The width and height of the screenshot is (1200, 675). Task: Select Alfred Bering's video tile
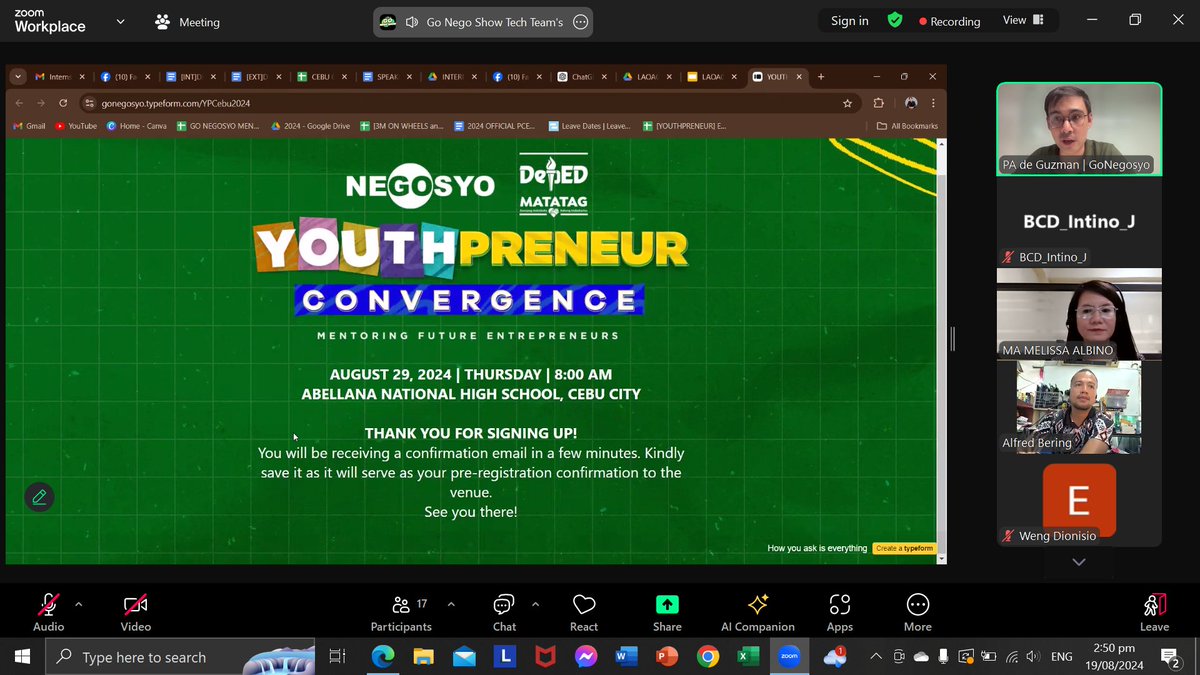click(1079, 406)
